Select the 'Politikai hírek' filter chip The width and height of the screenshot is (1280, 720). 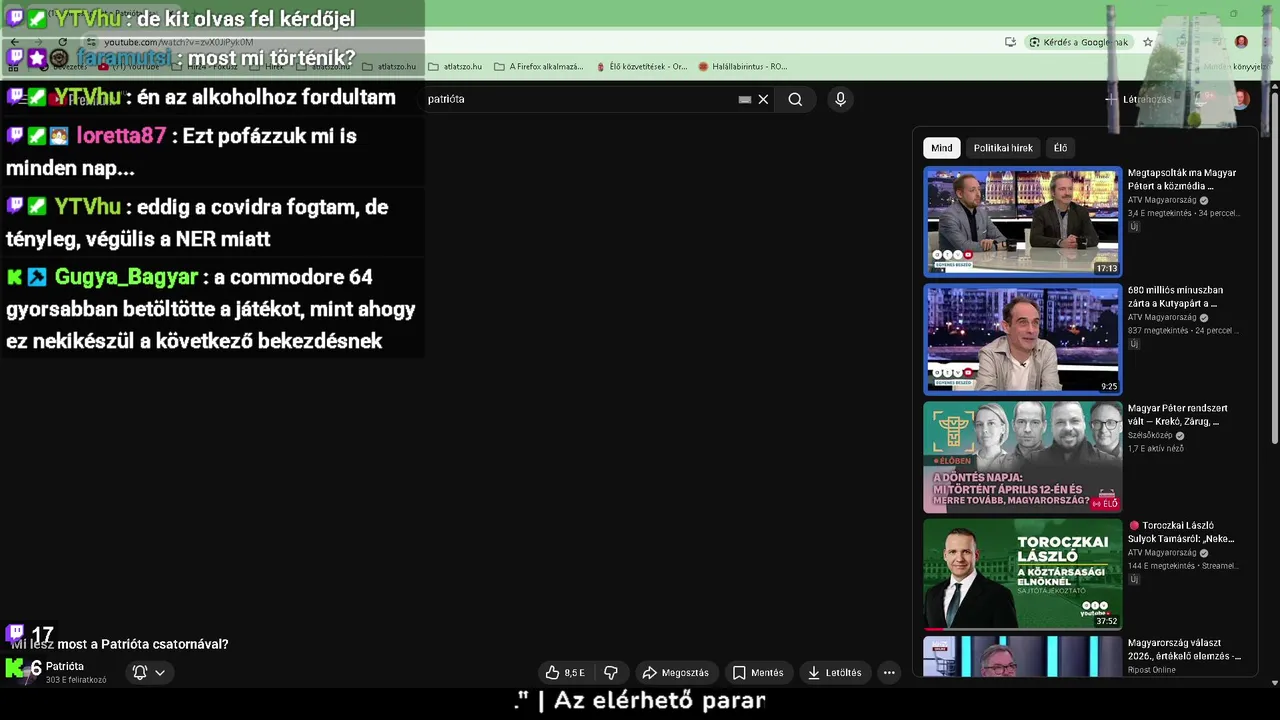[1003, 148]
